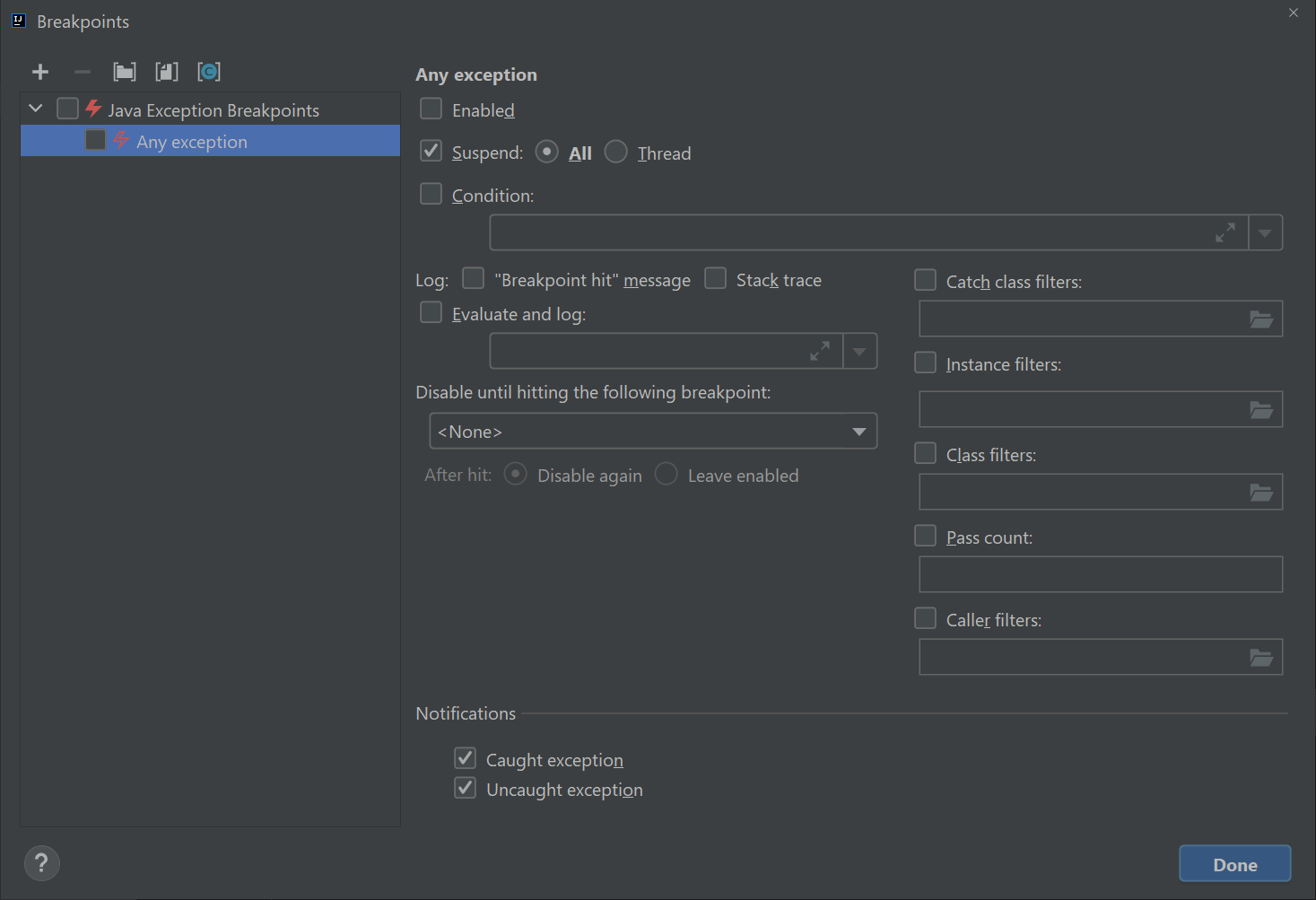The height and width of the screenshot is (900, 1316).
Task: Open the help question mark button
Action: coord(41,863)
